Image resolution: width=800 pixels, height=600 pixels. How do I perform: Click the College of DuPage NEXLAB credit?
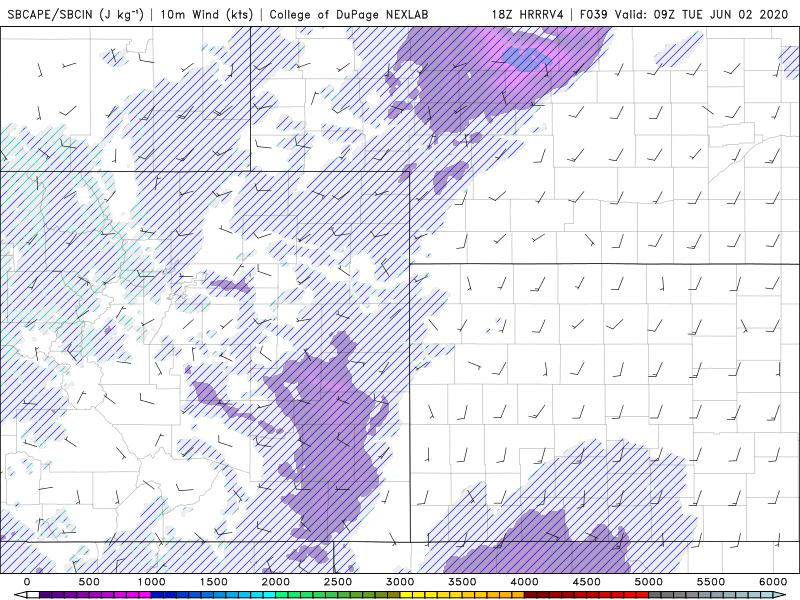[x=349, y=14]
